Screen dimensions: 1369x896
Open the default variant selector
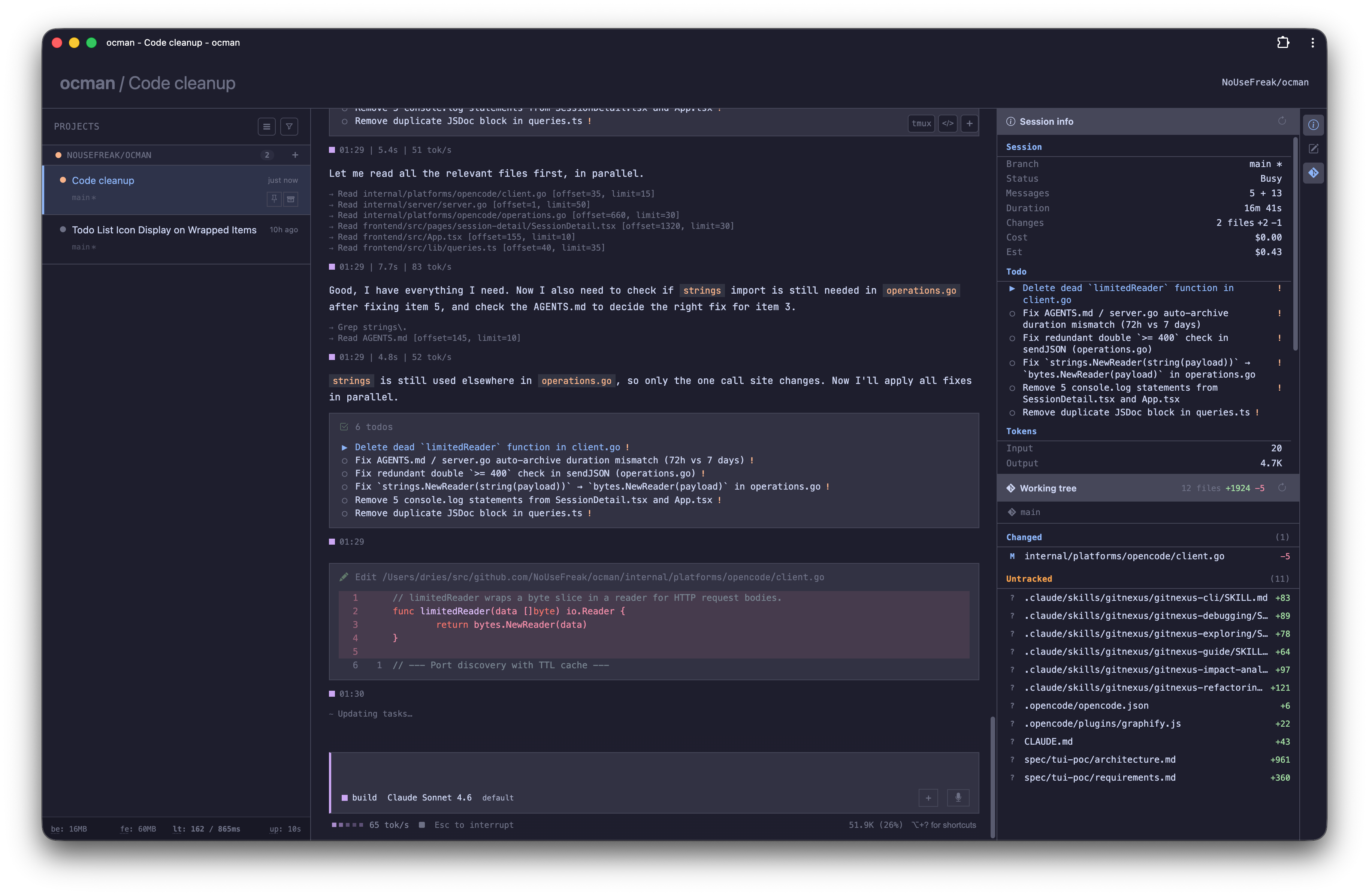(x=498, y=797)
